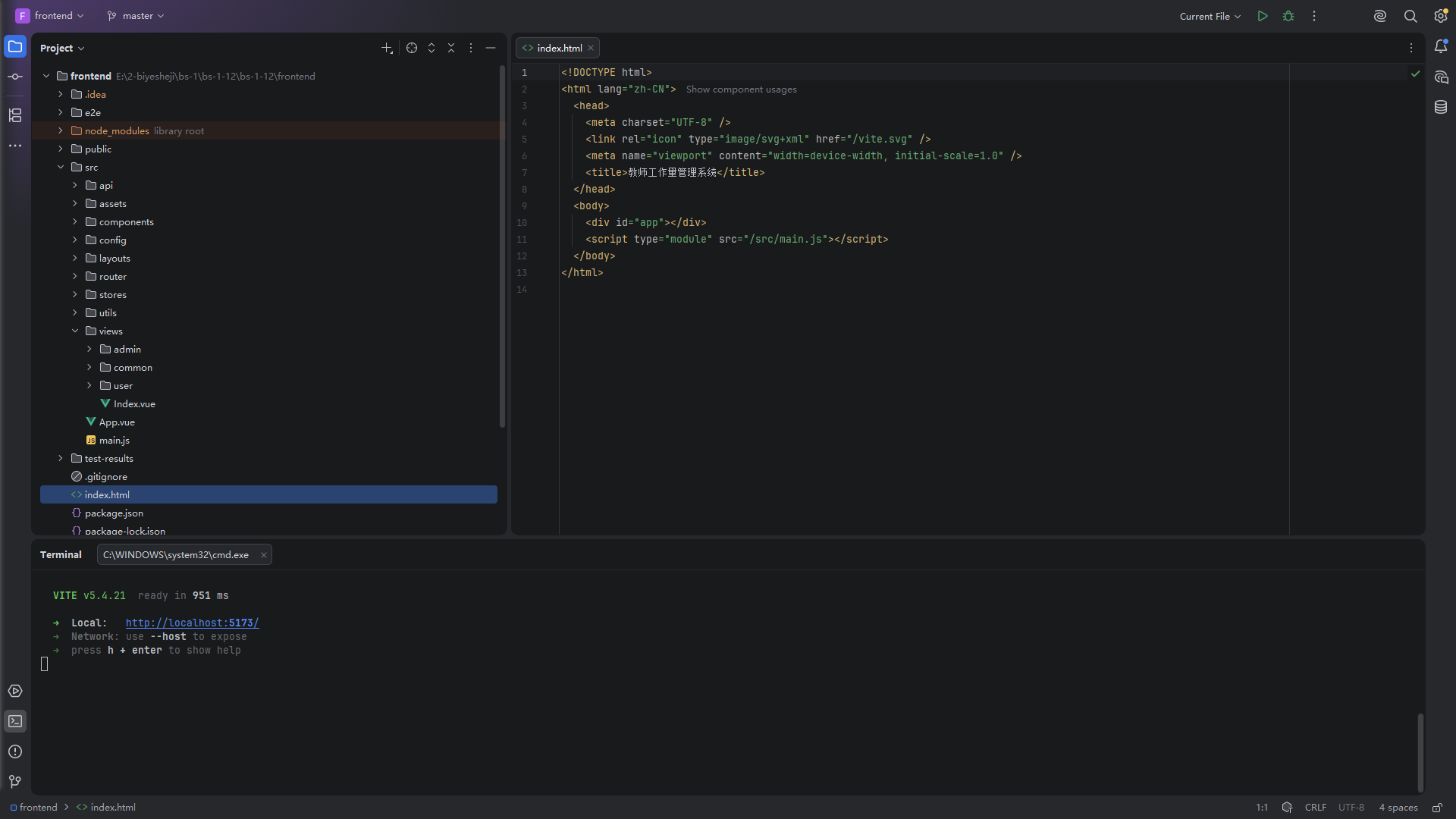Open the master branch dropdown
The height and width of the screenshot is (819, 1456).
coord(136,16)
